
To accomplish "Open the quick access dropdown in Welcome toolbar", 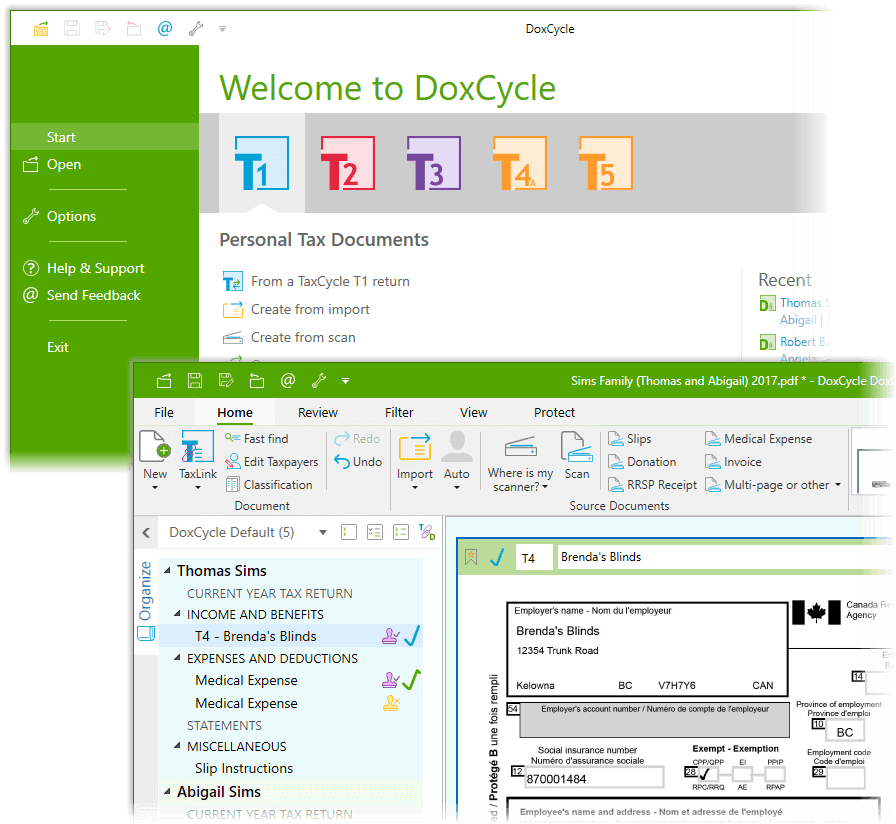I will click(222, 29).
